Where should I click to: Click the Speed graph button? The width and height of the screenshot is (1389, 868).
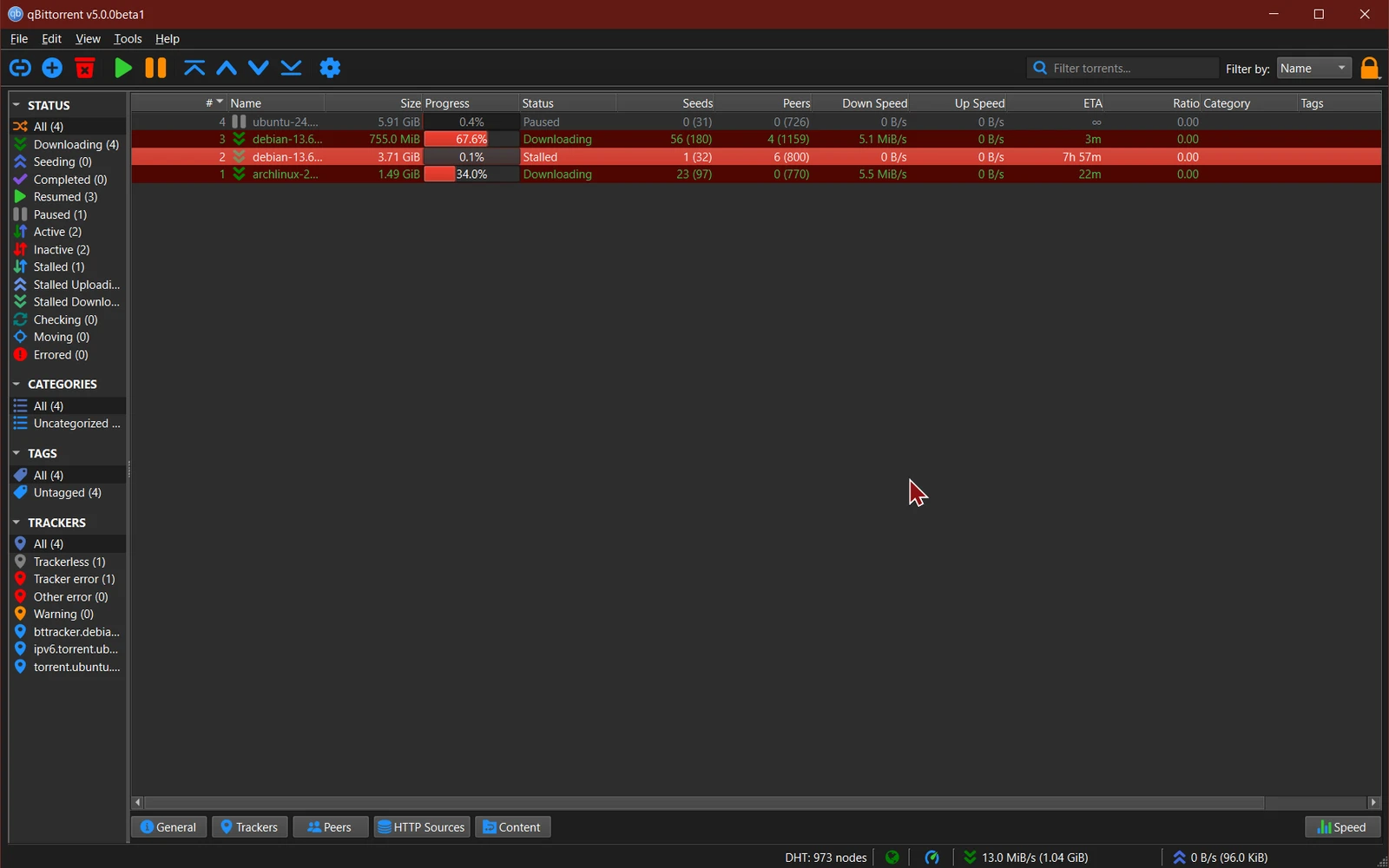pos(1342,827)
